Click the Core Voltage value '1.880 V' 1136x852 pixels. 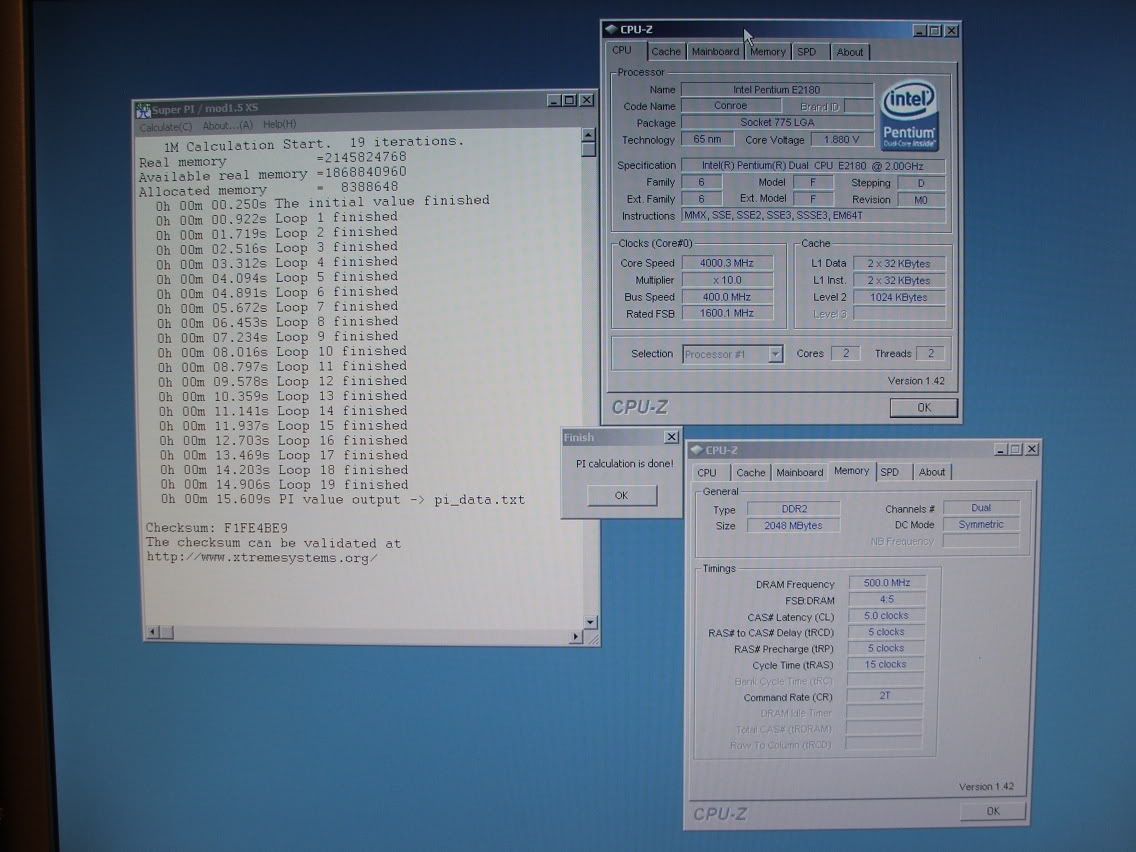(841, 139)
